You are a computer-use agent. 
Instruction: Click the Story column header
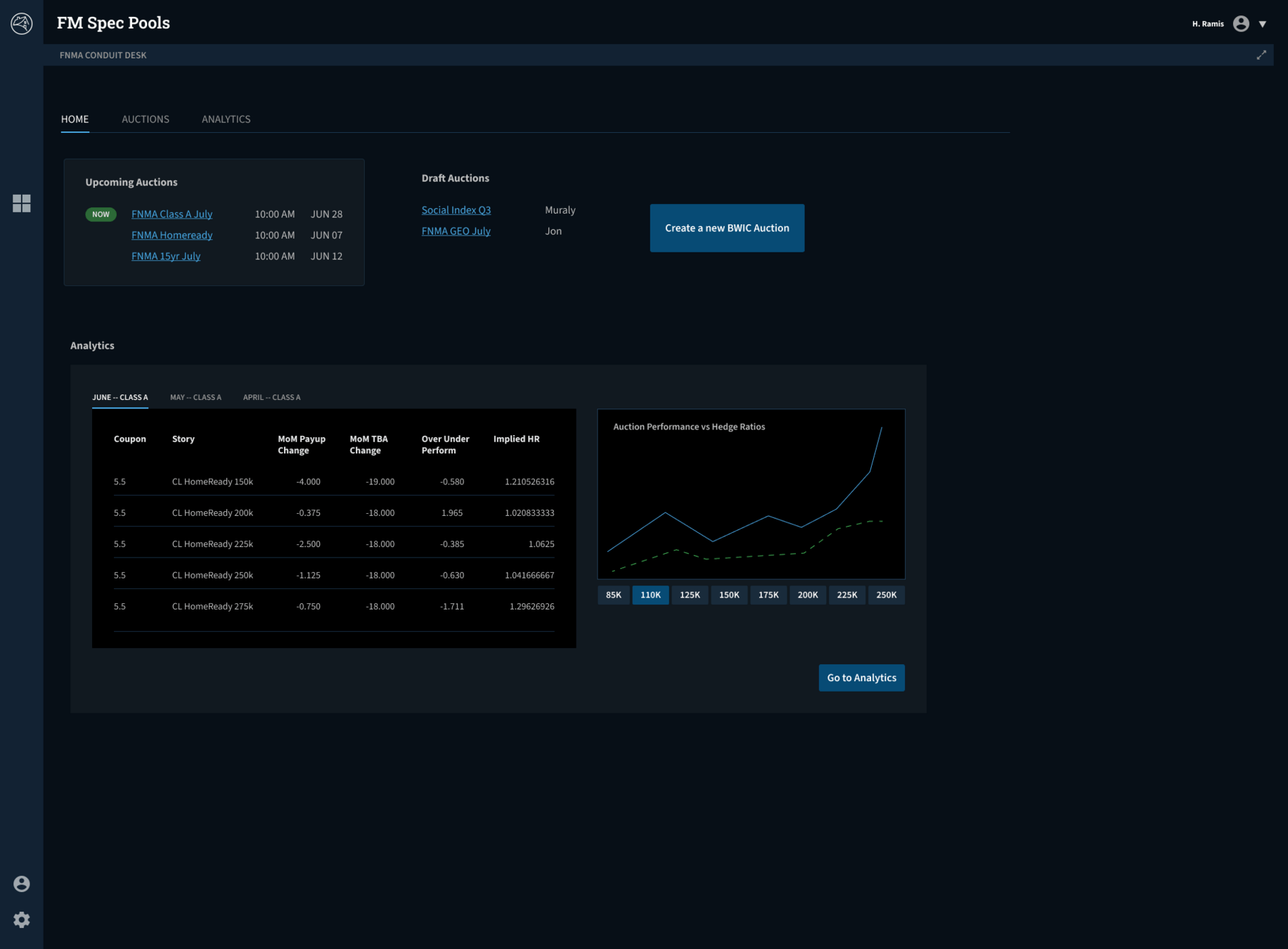pos(183,439)
